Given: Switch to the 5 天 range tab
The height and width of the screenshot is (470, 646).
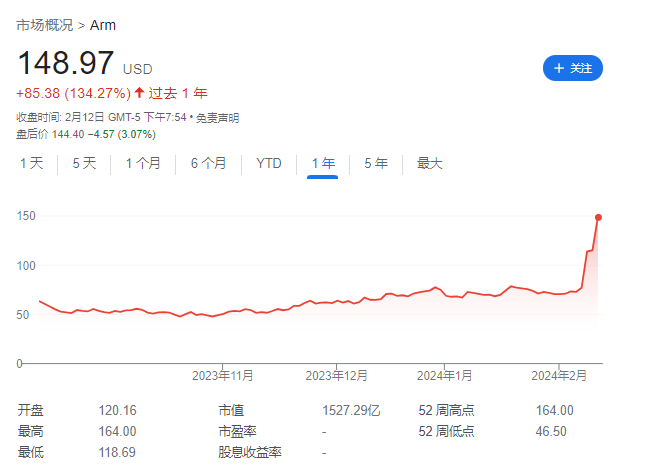Looking at the screenshot, I should point(84,164).
